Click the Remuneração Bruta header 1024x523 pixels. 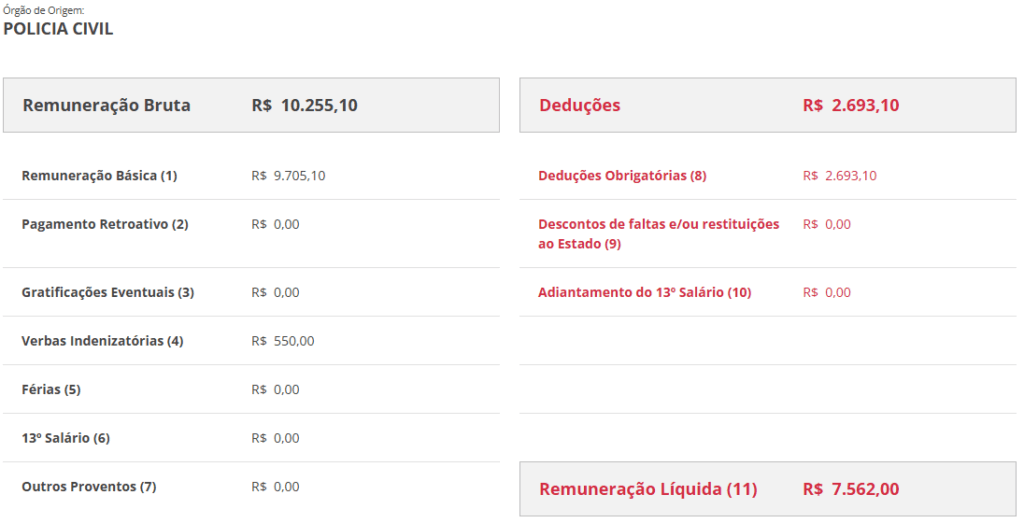(106, 105)
